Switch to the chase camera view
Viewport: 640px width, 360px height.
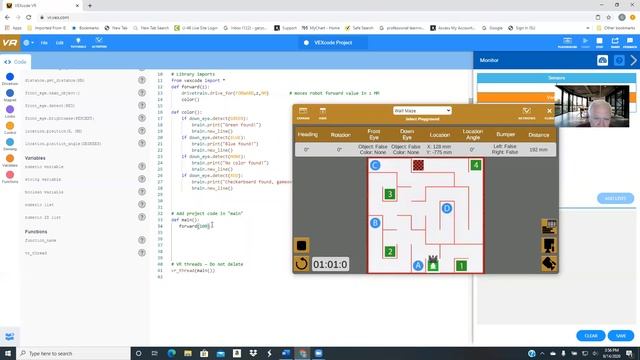[x=549, y=245]
